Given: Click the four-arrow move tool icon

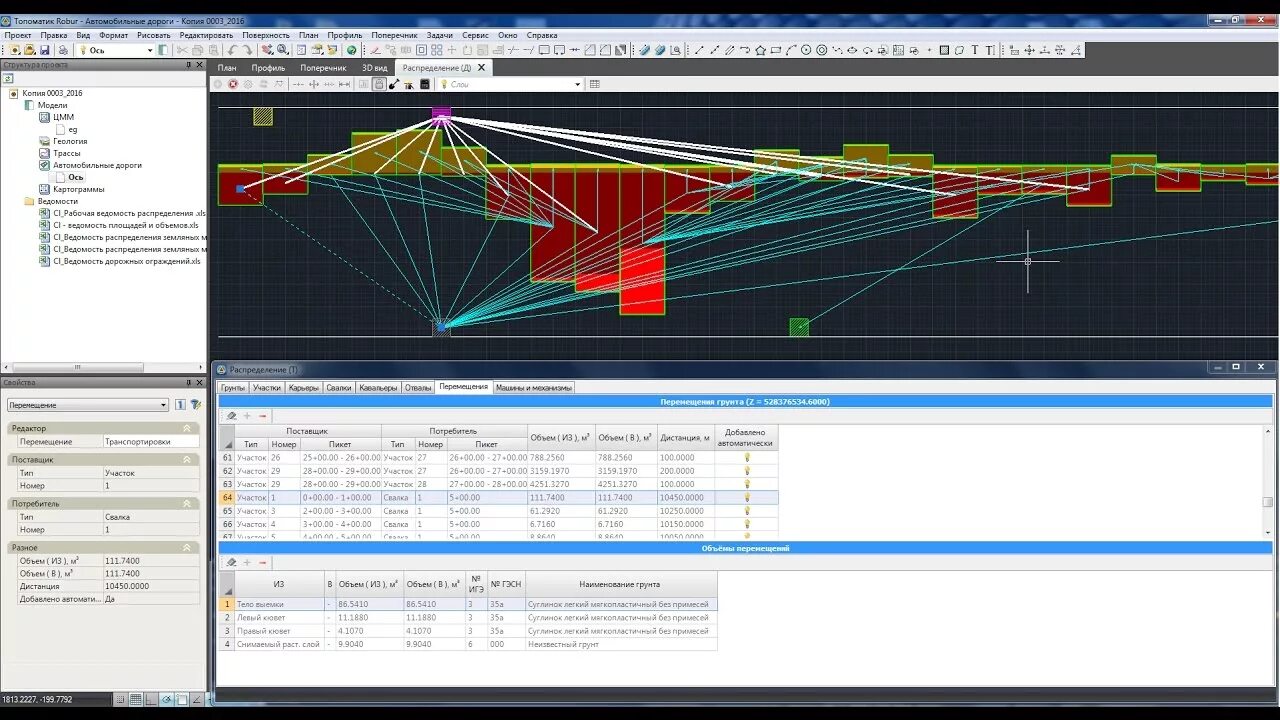Looking at the screenshot, I should pyautogui.click(x=1029, y=50).
